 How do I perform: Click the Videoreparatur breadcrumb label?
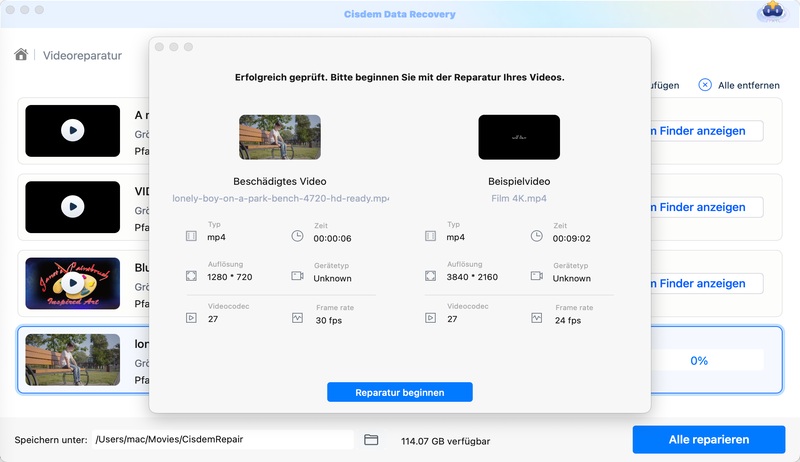(x=82, y=56)
